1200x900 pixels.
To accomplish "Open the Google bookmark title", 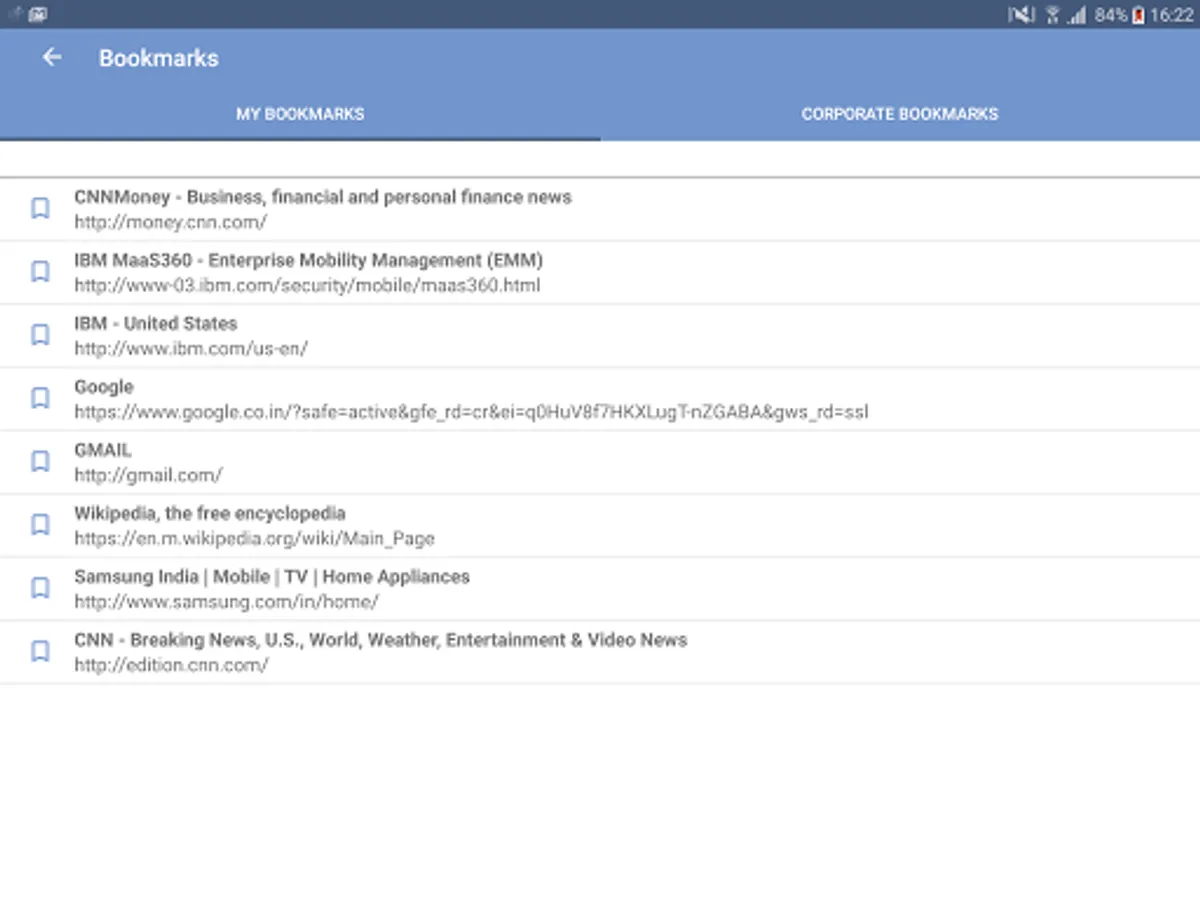I will 104,387.
